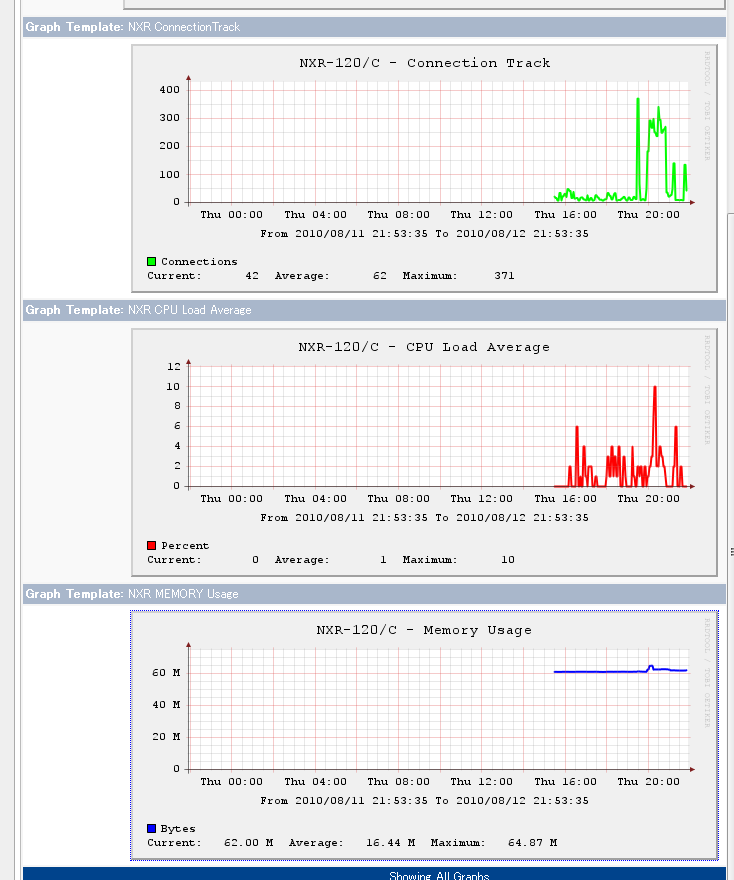The image size is (734, 880).
Task: Click the Maximum value 10 in CPU Load
Action: 508,560
